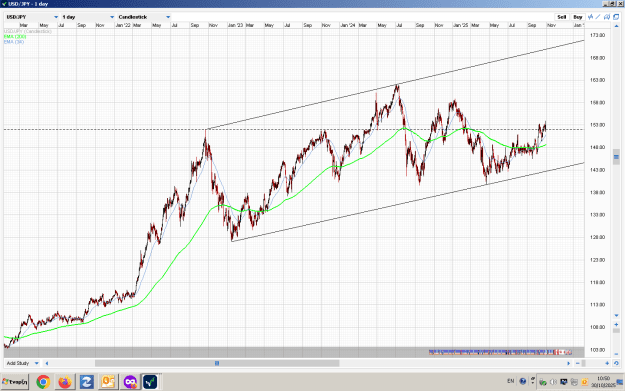Click the price alert megaphone icon
The width and height of the screenshot is (625, 391).
607,17
